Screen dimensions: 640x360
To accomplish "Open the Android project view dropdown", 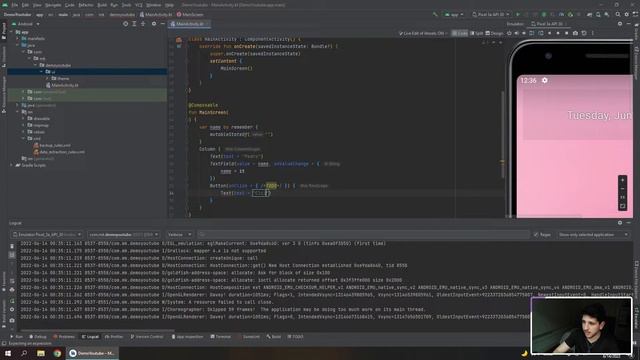I will (x=26, y=24).
